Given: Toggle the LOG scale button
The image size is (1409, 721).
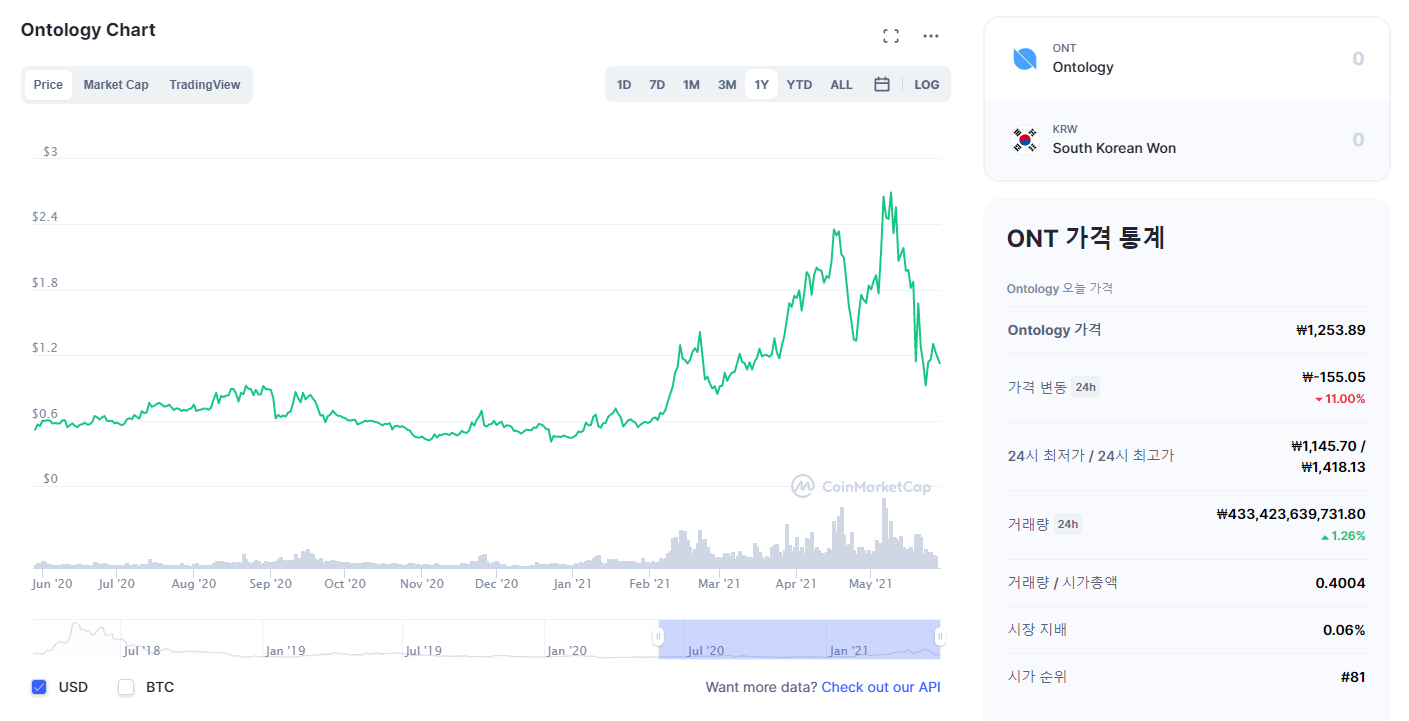Looking at the screenshot, I should [x=927, y=85].
